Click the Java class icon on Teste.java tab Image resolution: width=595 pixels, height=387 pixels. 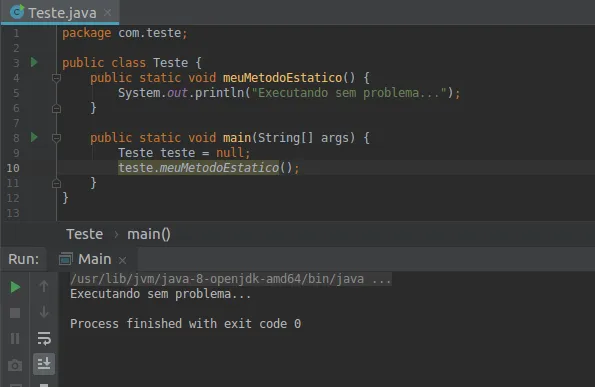point(17,12)
